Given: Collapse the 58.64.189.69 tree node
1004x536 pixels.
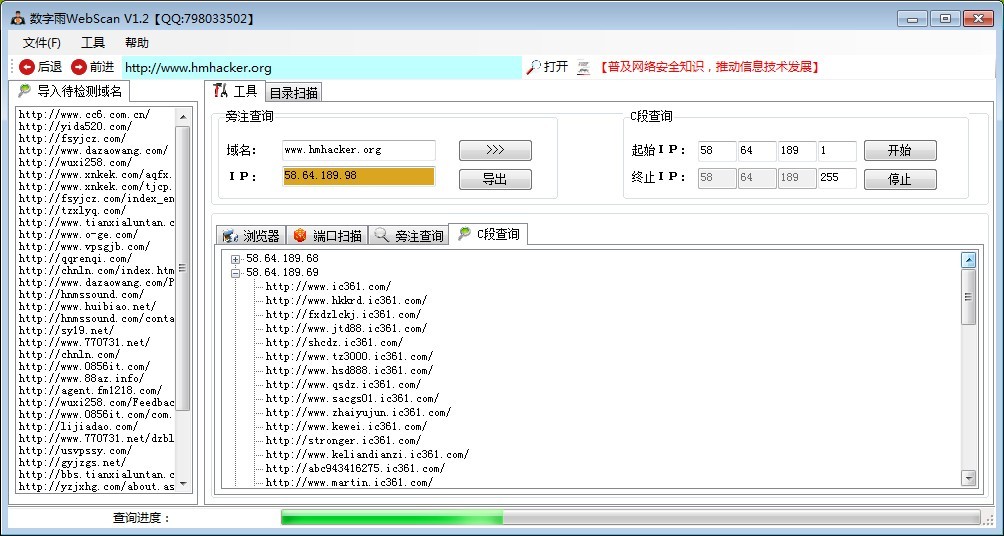Looking at the screenshot, I should [236, 273].
